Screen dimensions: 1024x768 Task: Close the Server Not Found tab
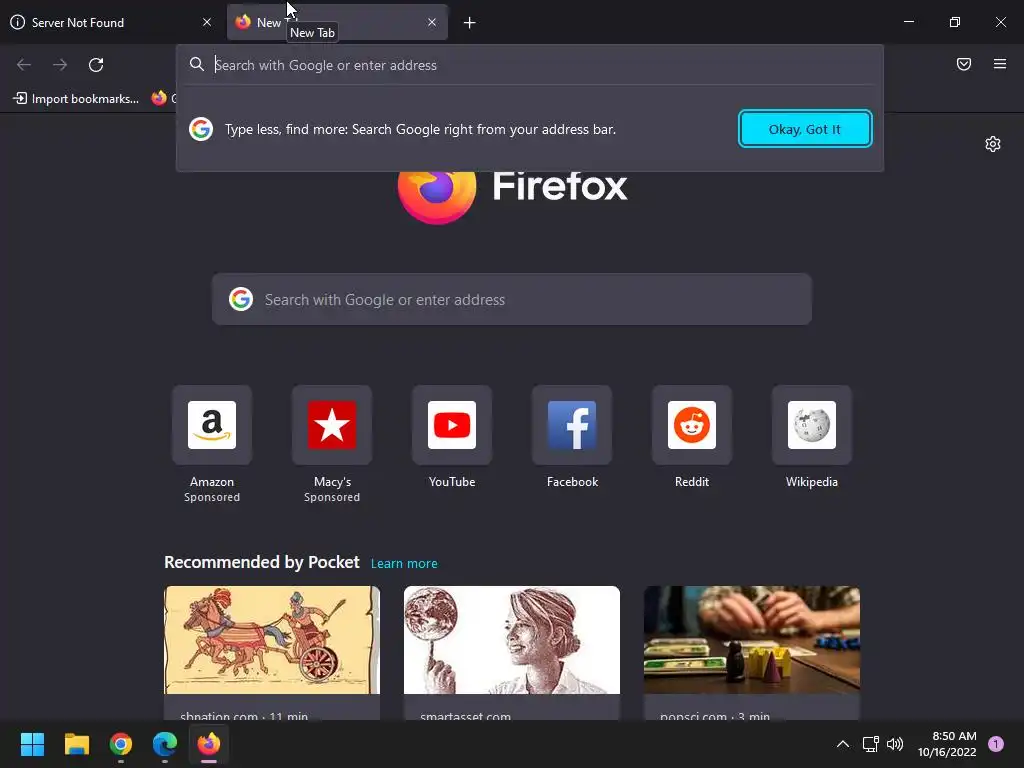(207, 22)
